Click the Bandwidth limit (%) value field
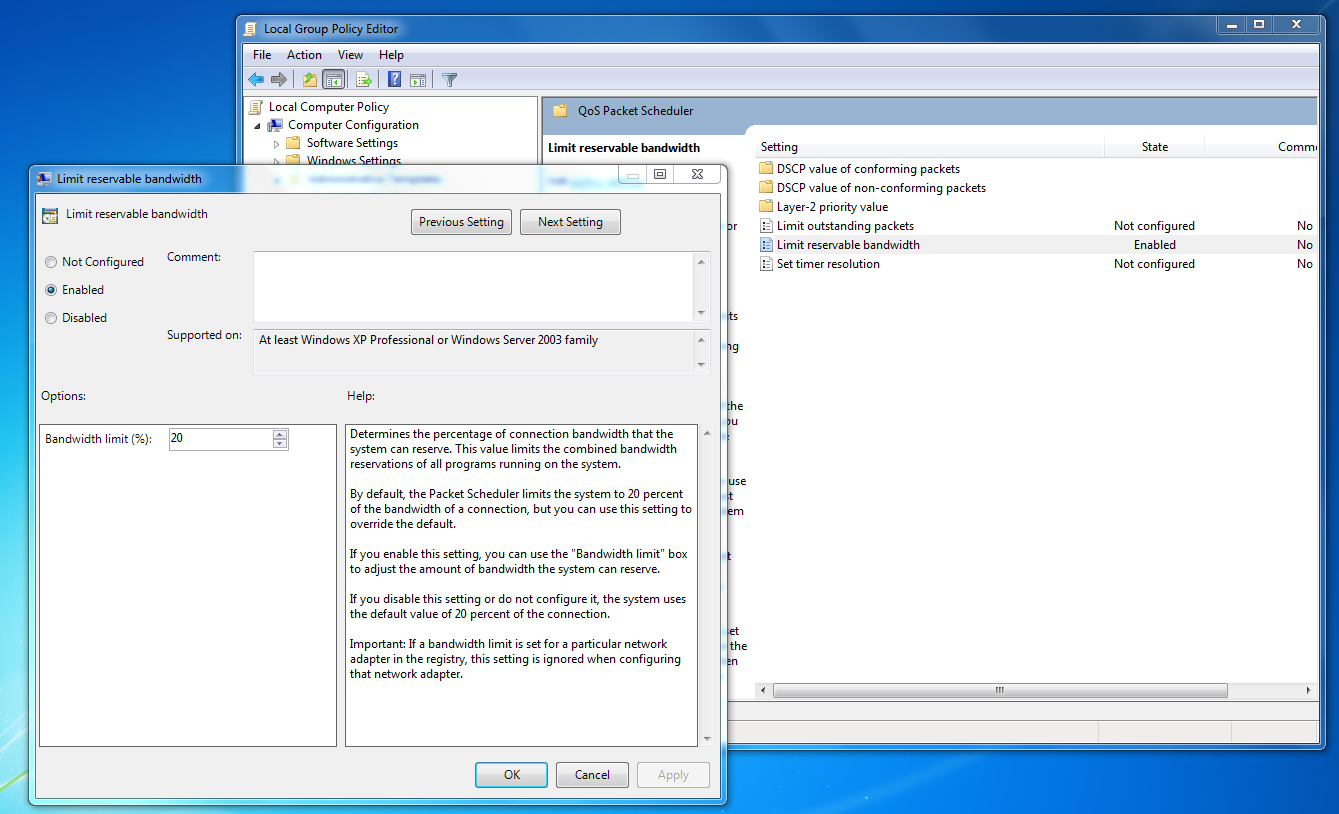1339x814 pixels. pyautogui.click(x=220, y=439)
